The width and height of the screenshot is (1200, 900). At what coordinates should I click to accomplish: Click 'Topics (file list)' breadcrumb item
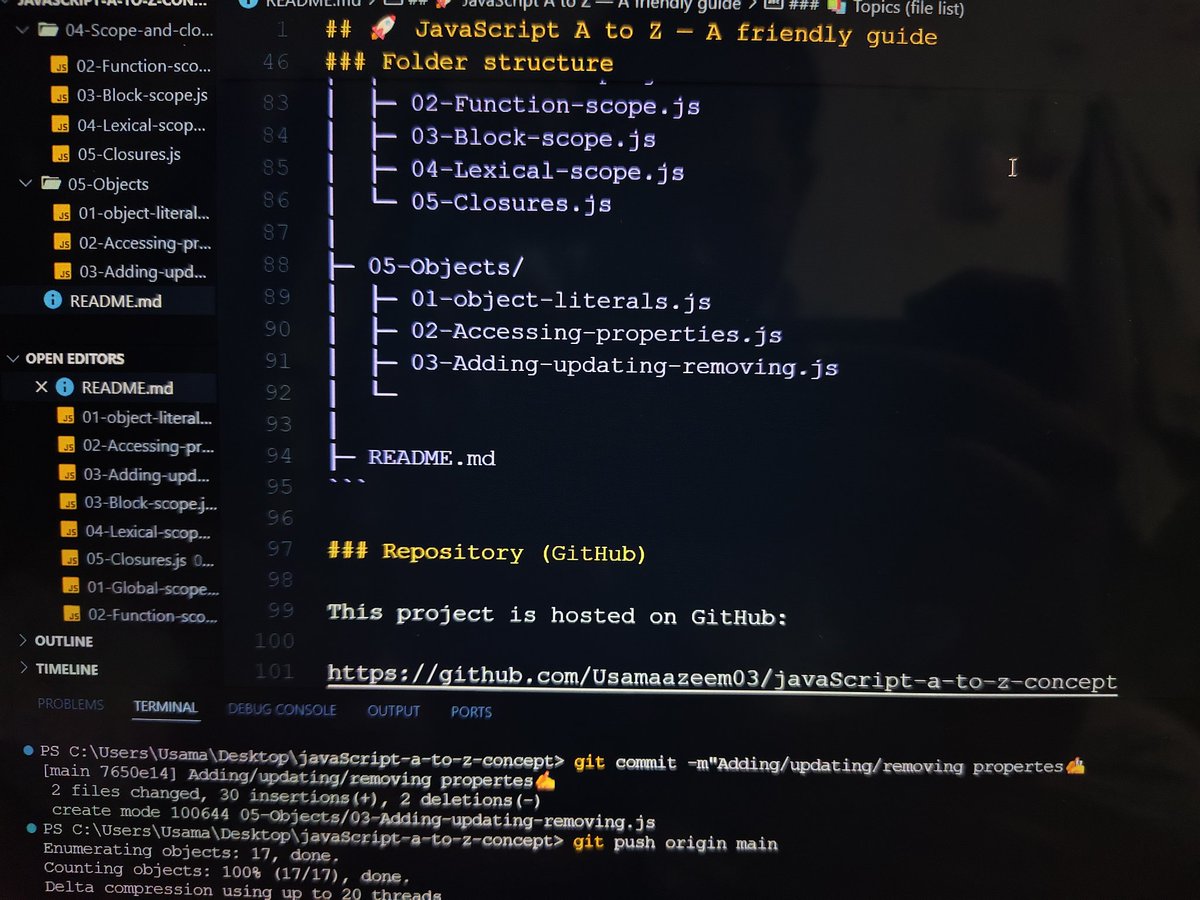point(907,9)
